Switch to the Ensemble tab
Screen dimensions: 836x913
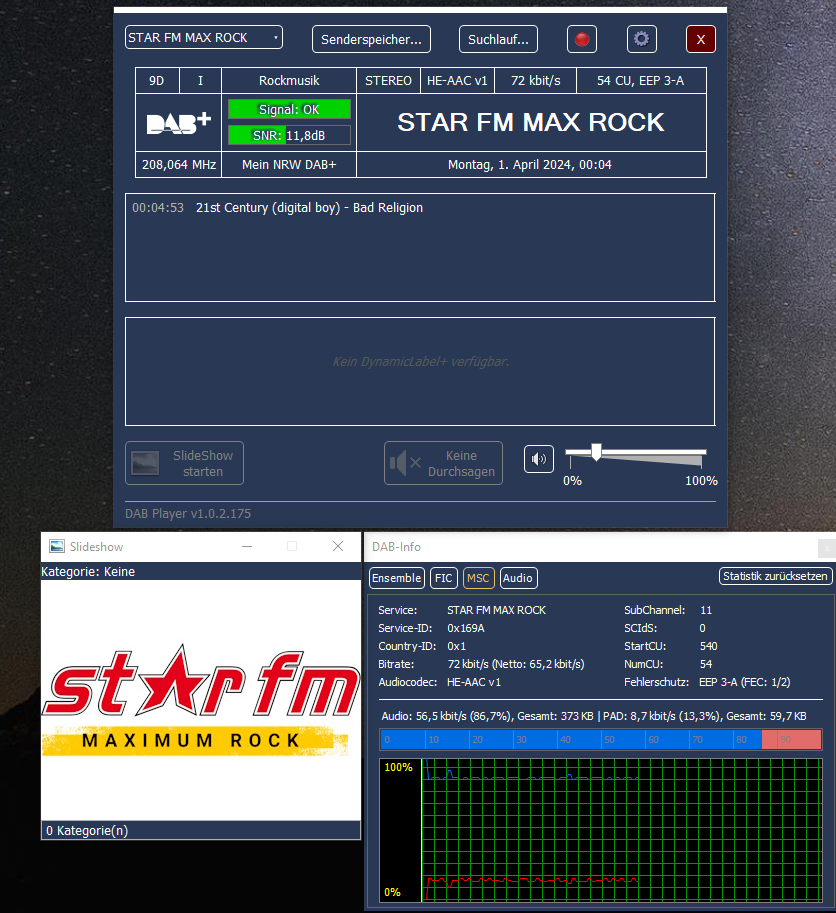(396, 578)
